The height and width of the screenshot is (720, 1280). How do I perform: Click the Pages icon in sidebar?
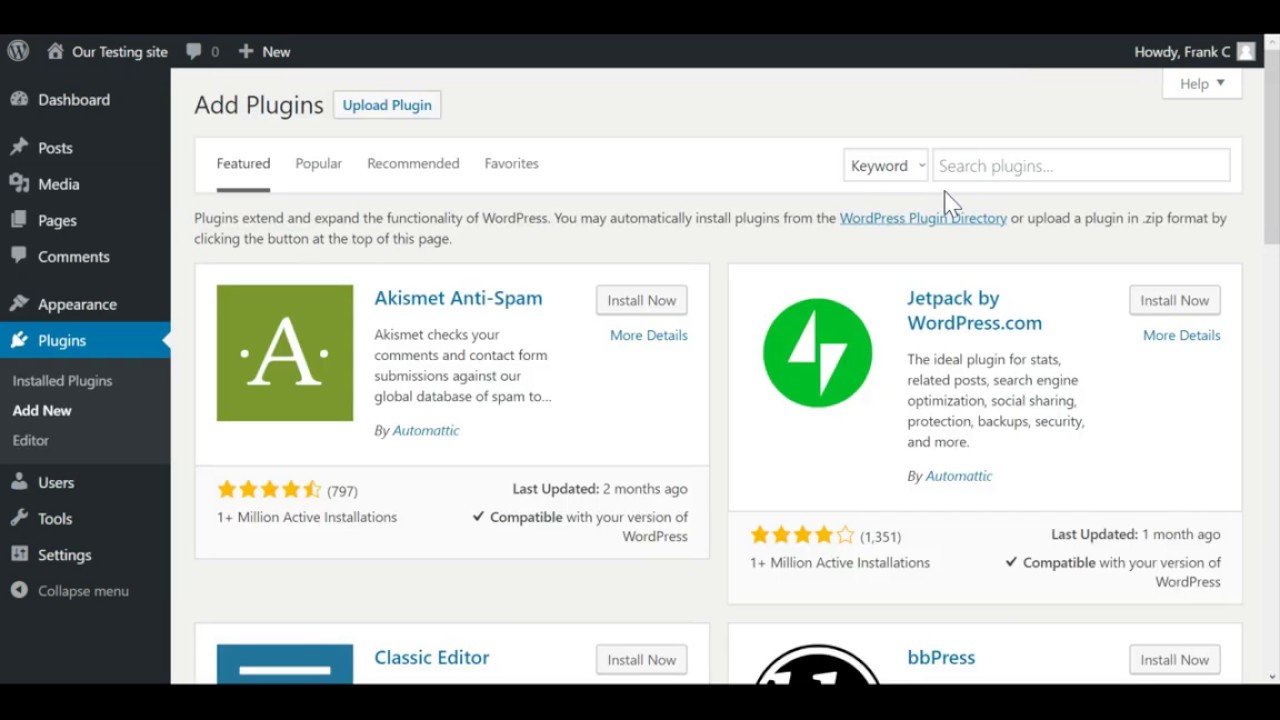(x=19, y=220)
